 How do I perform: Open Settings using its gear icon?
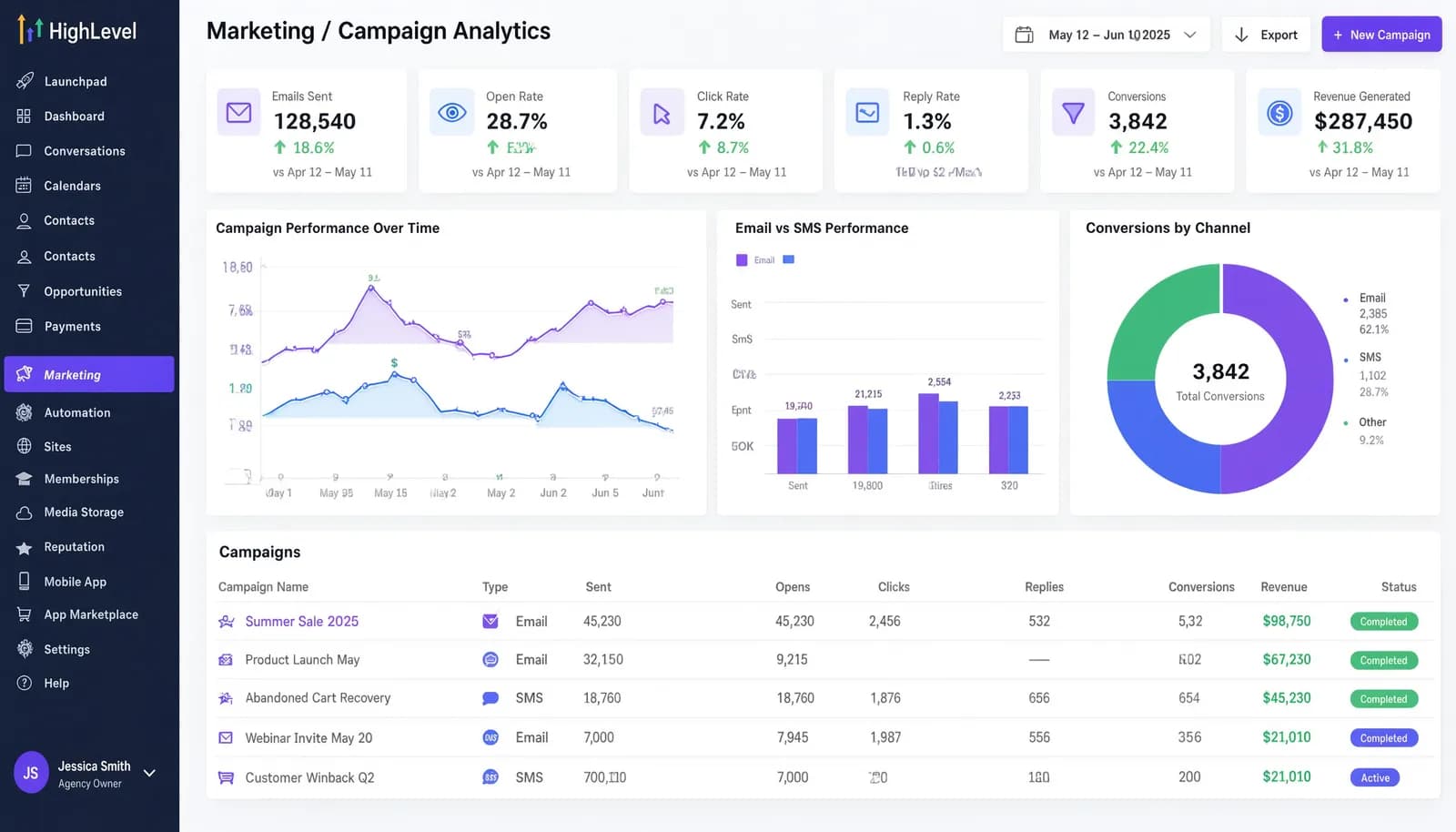[x=25, y=649]
